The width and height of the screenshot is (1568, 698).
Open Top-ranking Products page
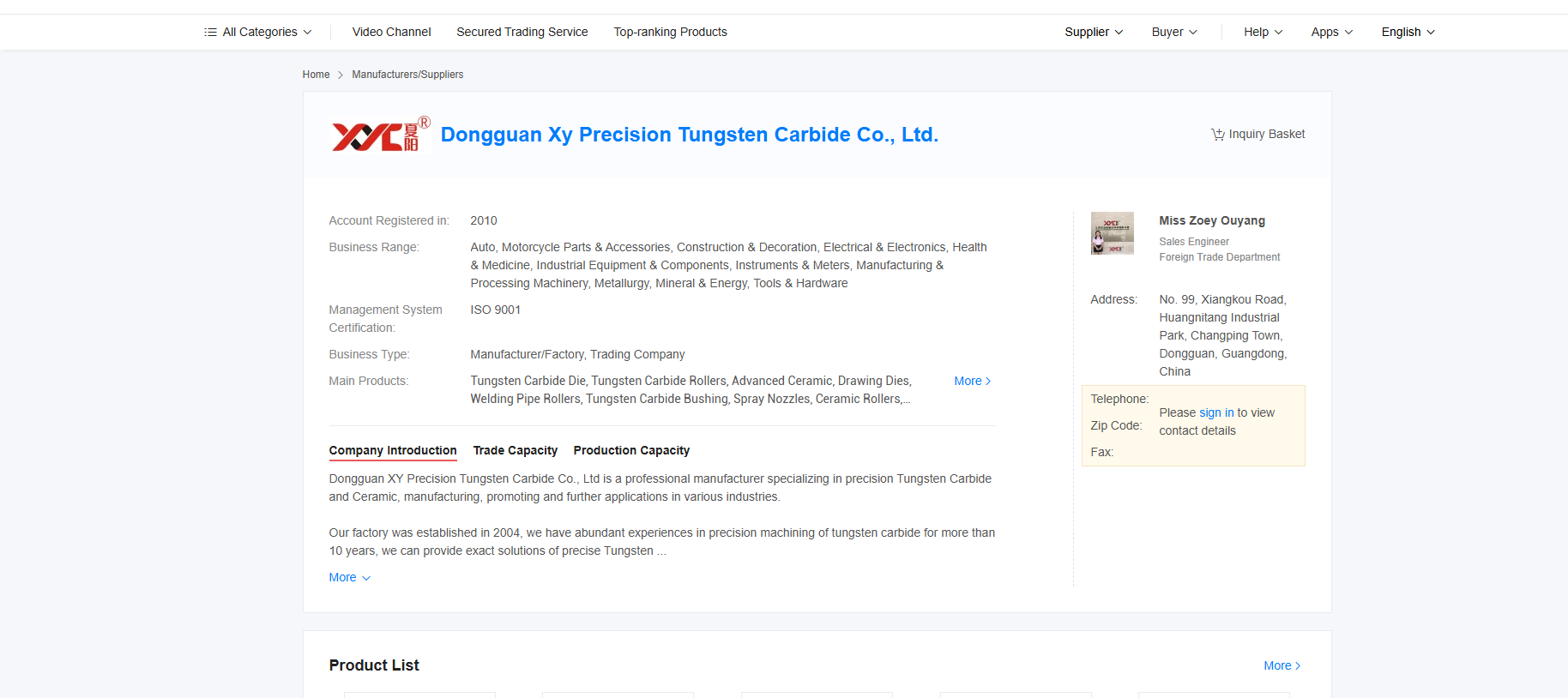point(670,33)
